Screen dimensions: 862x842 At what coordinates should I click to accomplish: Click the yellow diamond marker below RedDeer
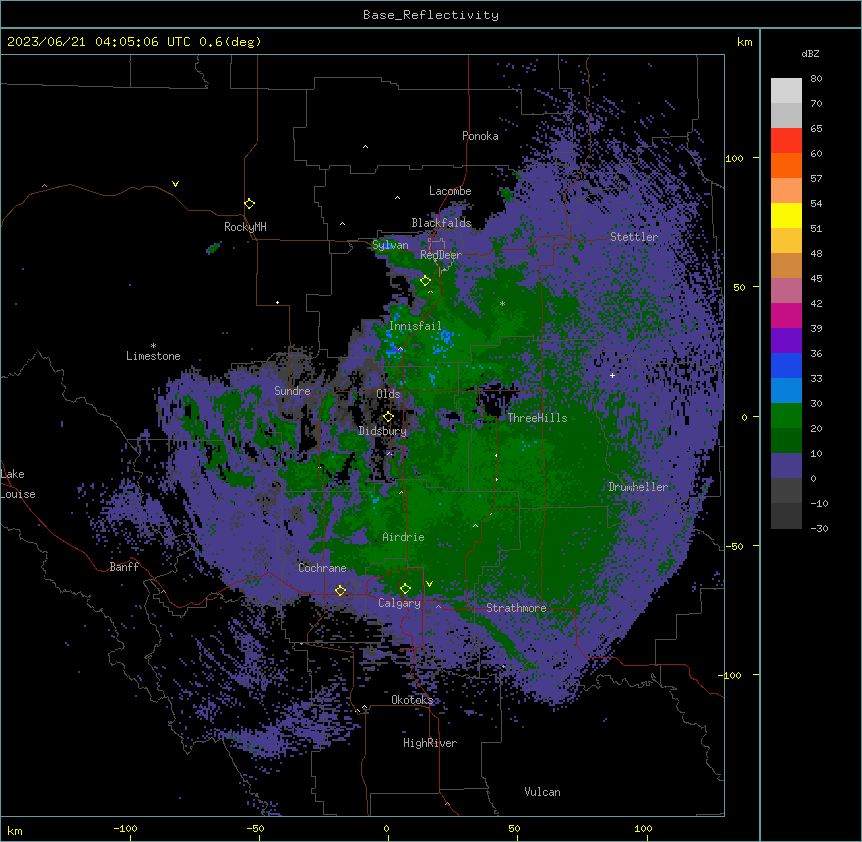[425, 281]
